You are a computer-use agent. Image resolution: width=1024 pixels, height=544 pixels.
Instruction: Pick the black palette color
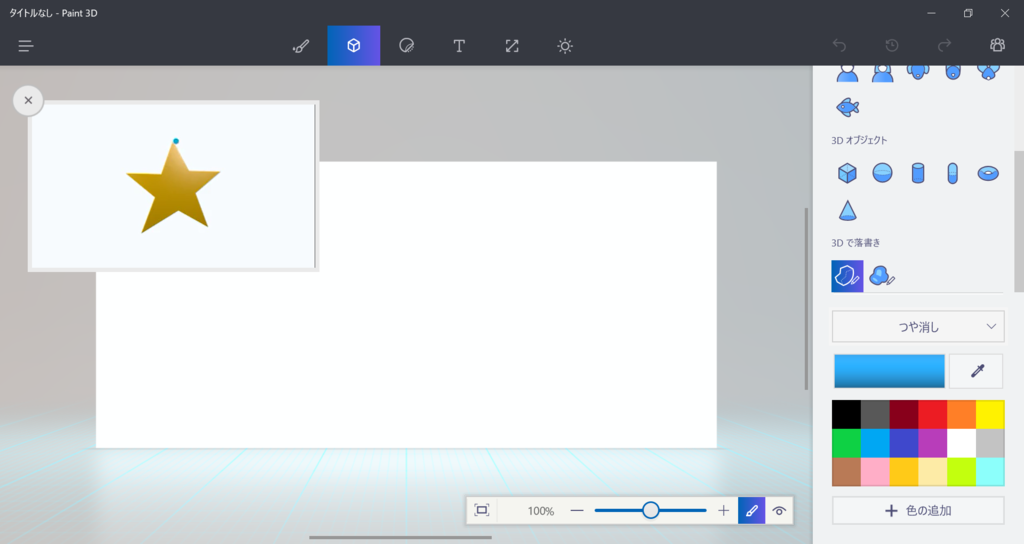(x=846, y=415)
